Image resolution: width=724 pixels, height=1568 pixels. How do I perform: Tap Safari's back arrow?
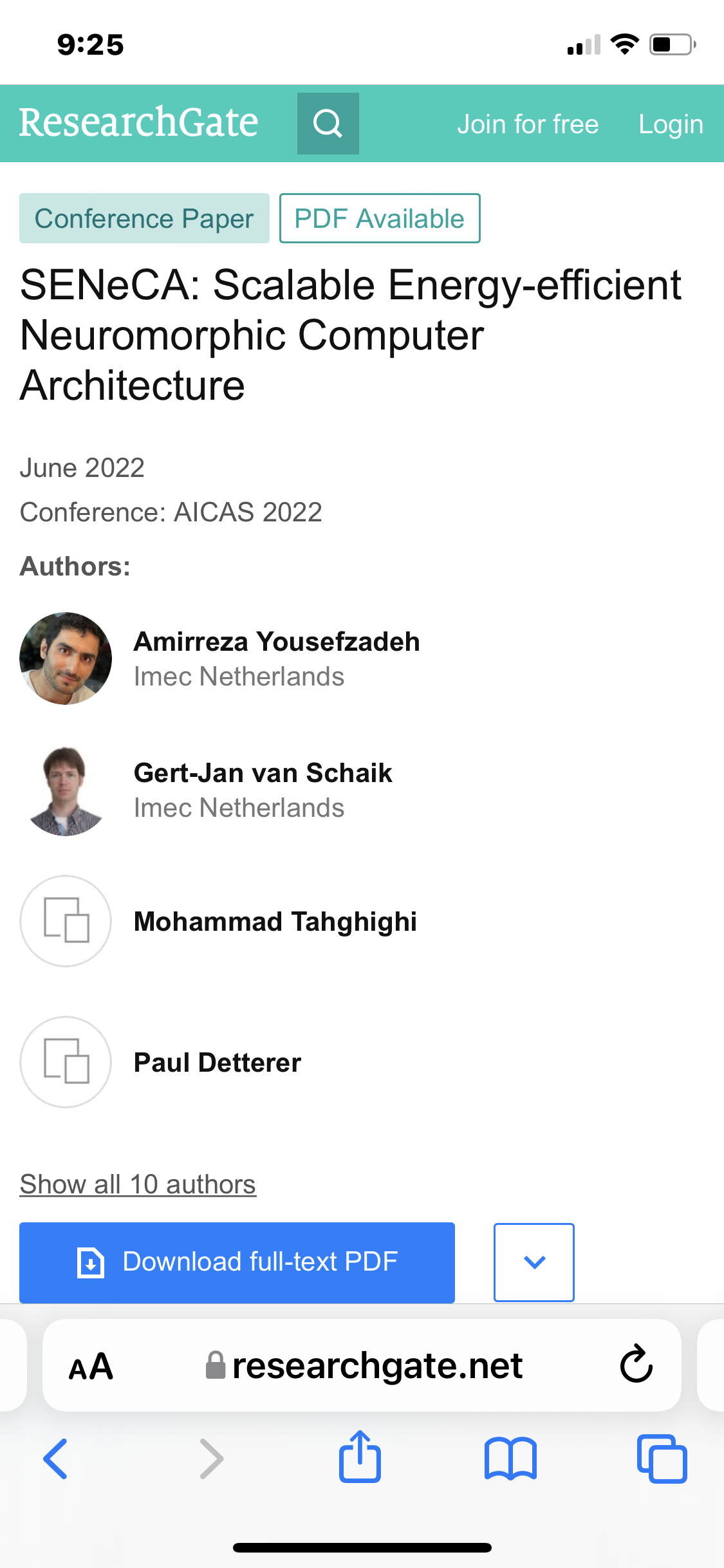coord(56,1459)
